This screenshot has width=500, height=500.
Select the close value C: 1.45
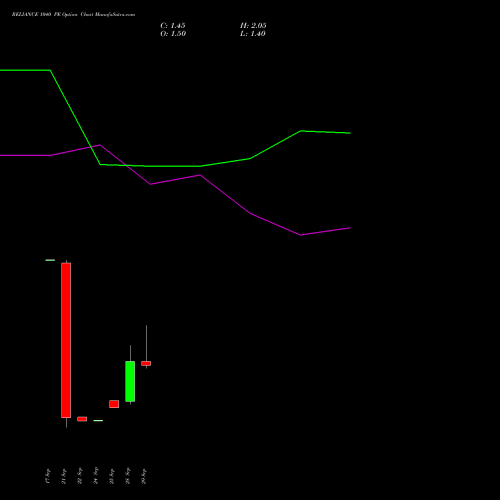tap(173, 26)
